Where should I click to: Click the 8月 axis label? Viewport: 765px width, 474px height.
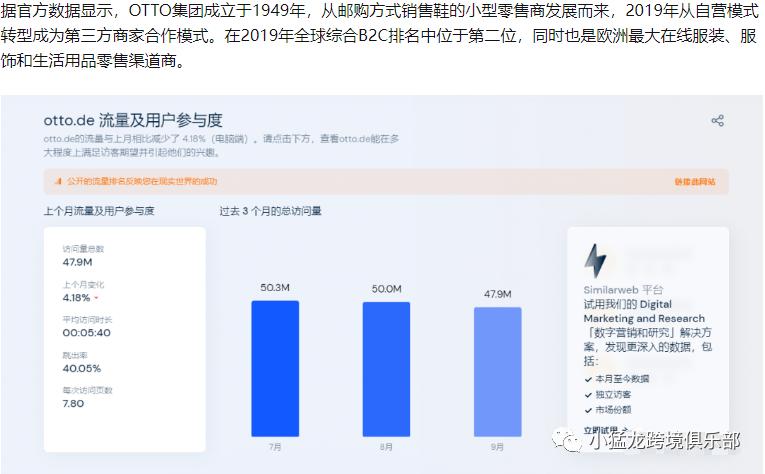tap(386, 447)
